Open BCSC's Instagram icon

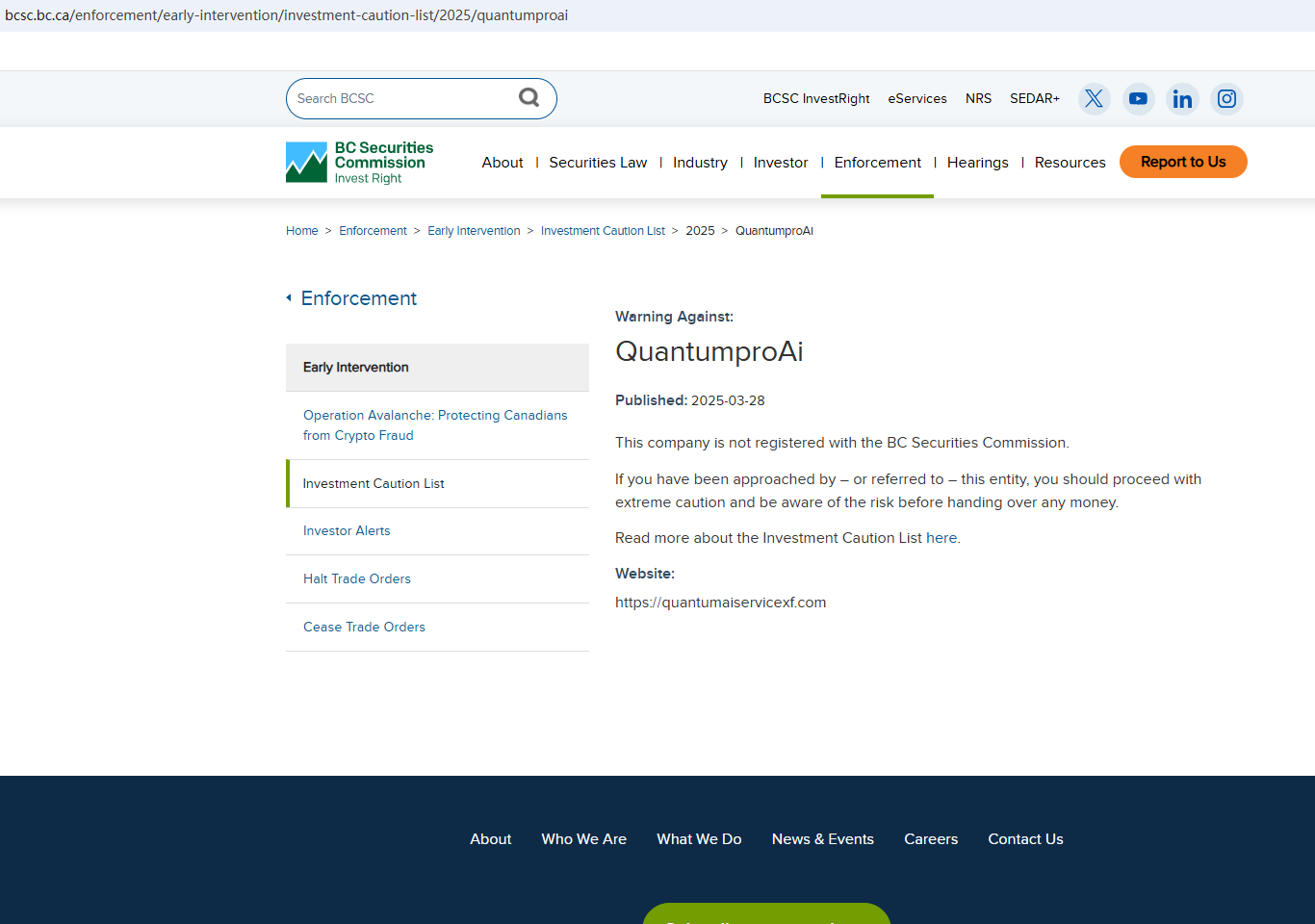pyautogui.click(x=1226, y=98)
